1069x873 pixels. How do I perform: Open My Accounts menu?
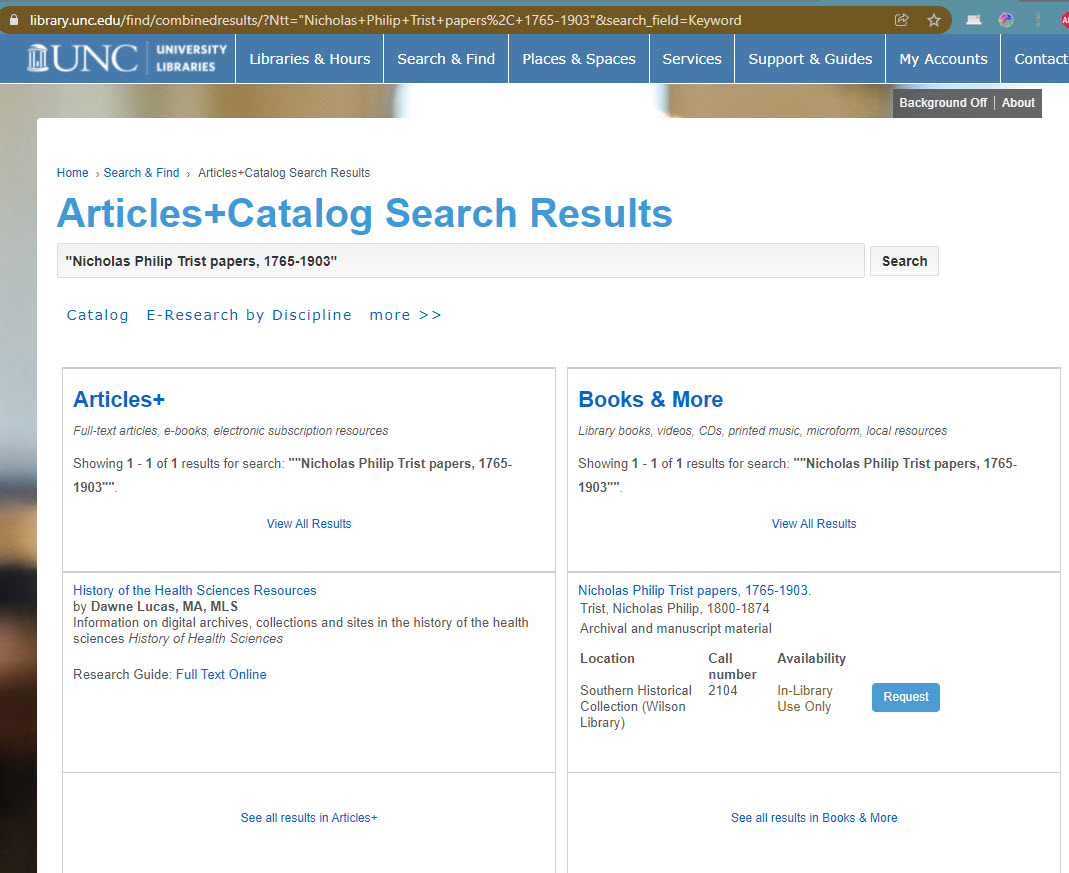pos(943,59)
